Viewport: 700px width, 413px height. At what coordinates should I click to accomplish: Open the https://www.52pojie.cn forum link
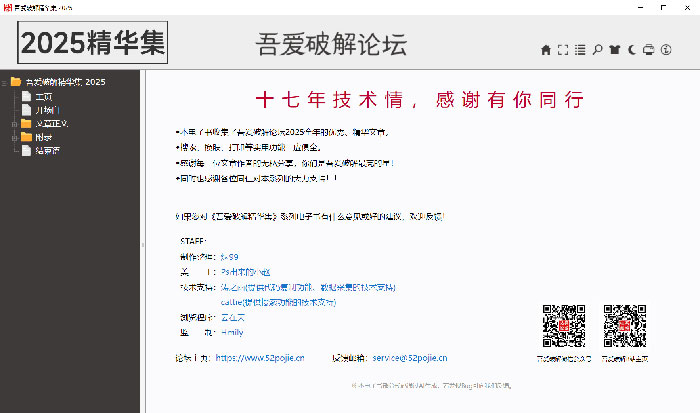260,358
